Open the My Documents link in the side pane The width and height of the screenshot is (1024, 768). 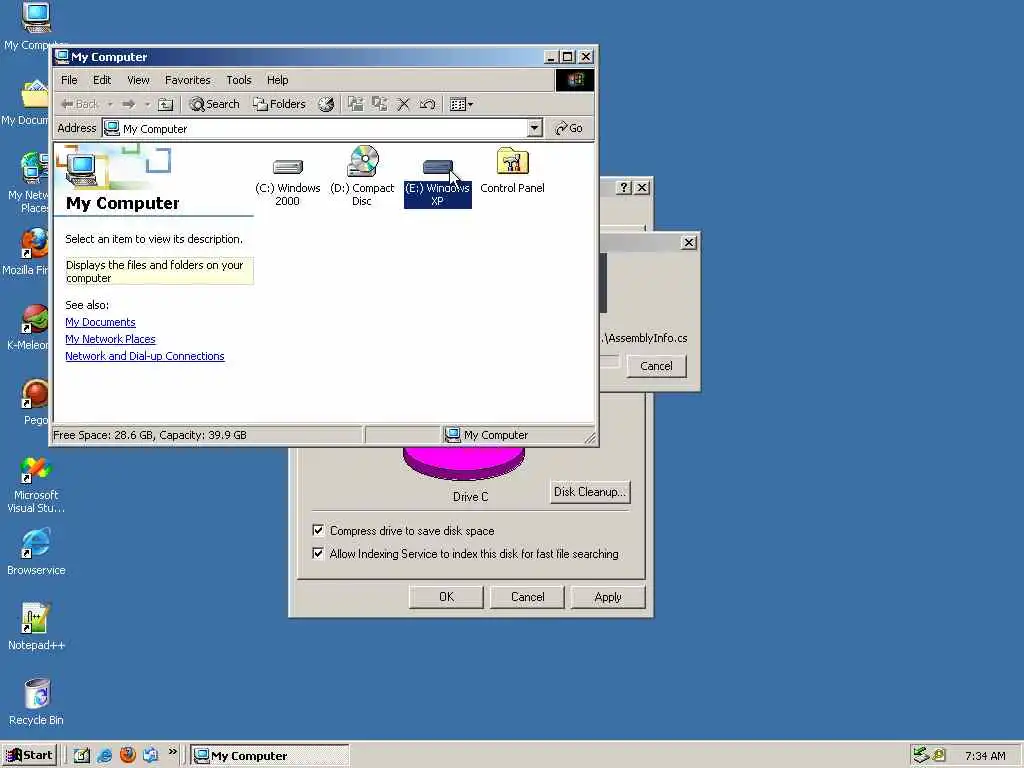click(x=100, y=322)
